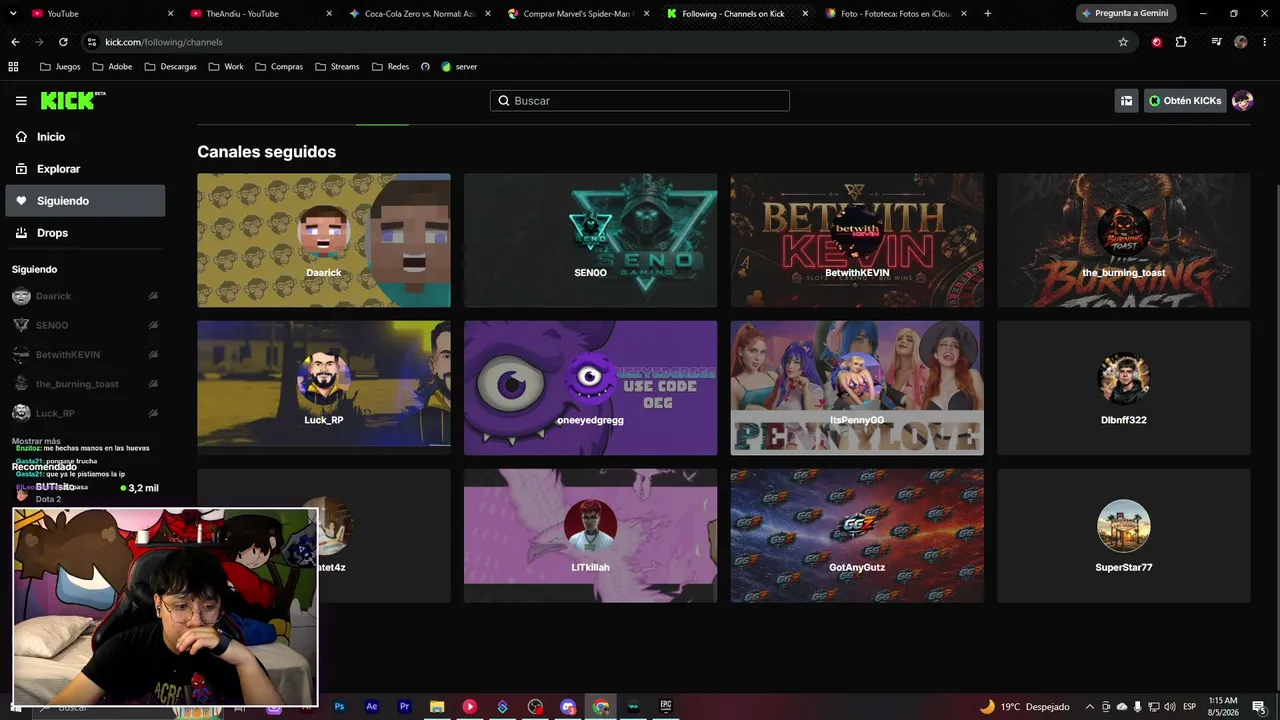Launch Photoshop from the taskbar

340,707
